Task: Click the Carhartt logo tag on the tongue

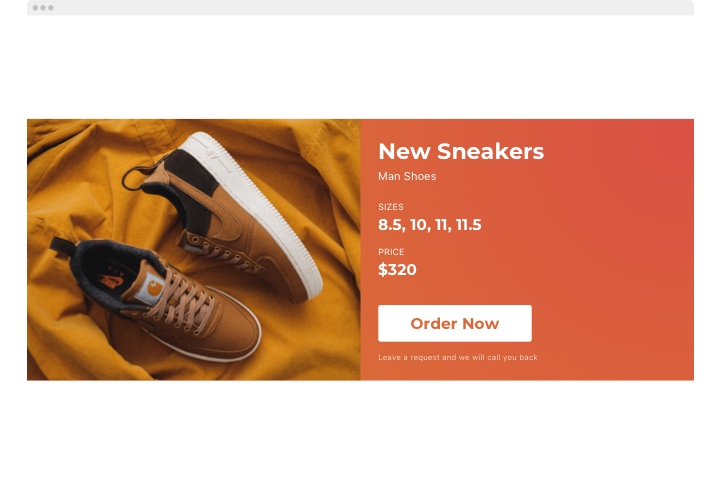Action: point(153,287)
